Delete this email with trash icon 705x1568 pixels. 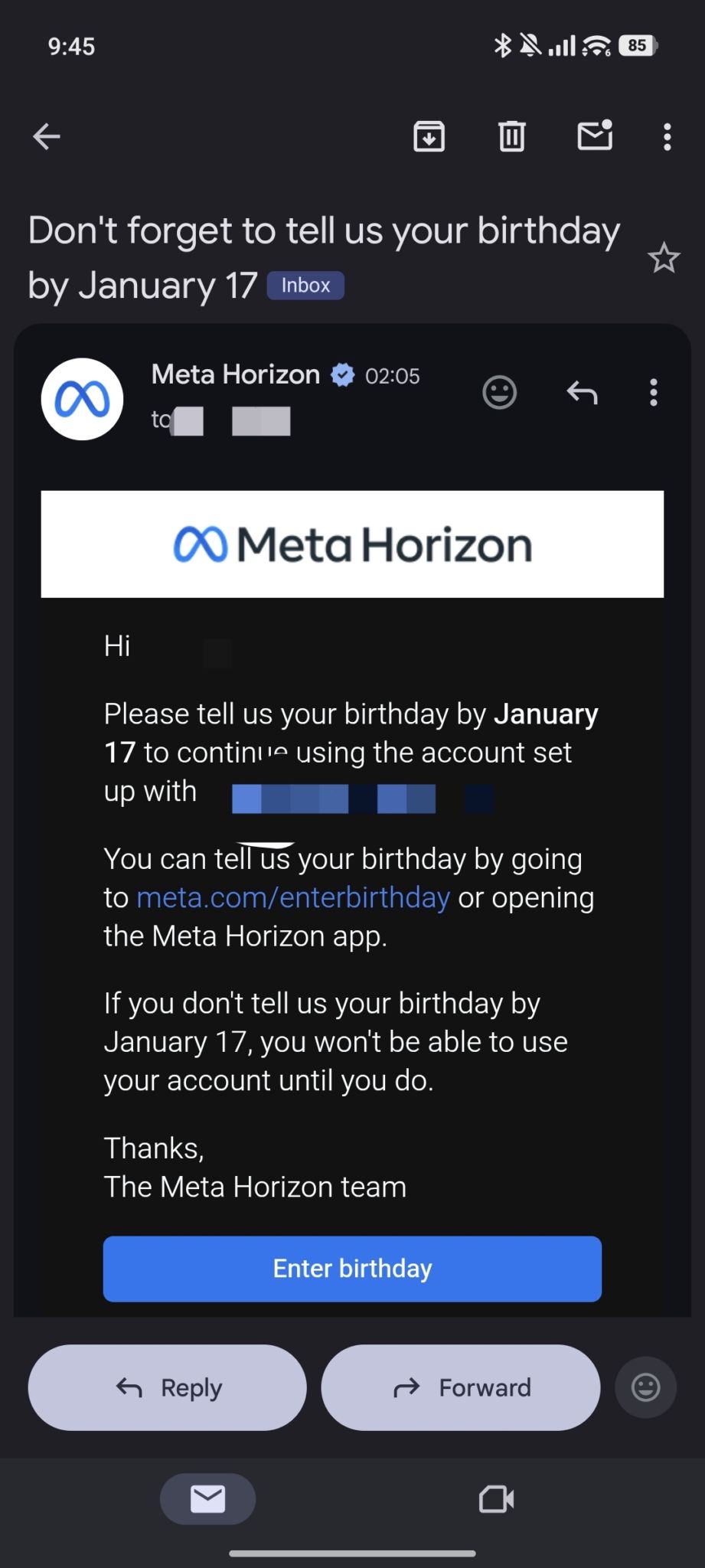511,137
